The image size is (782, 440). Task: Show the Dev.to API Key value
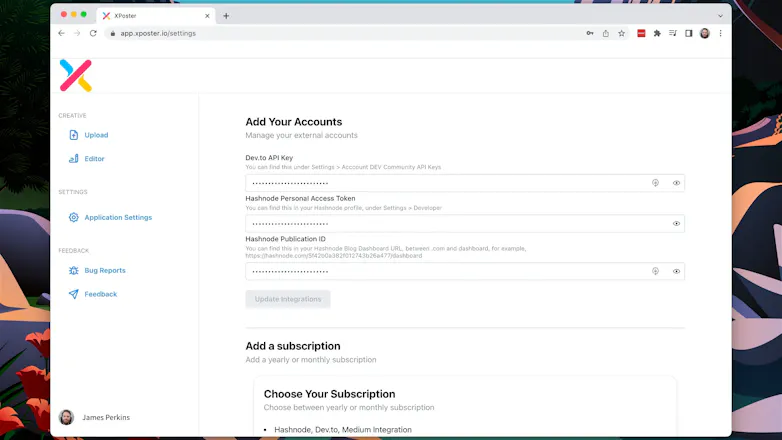tap(676, 183)
